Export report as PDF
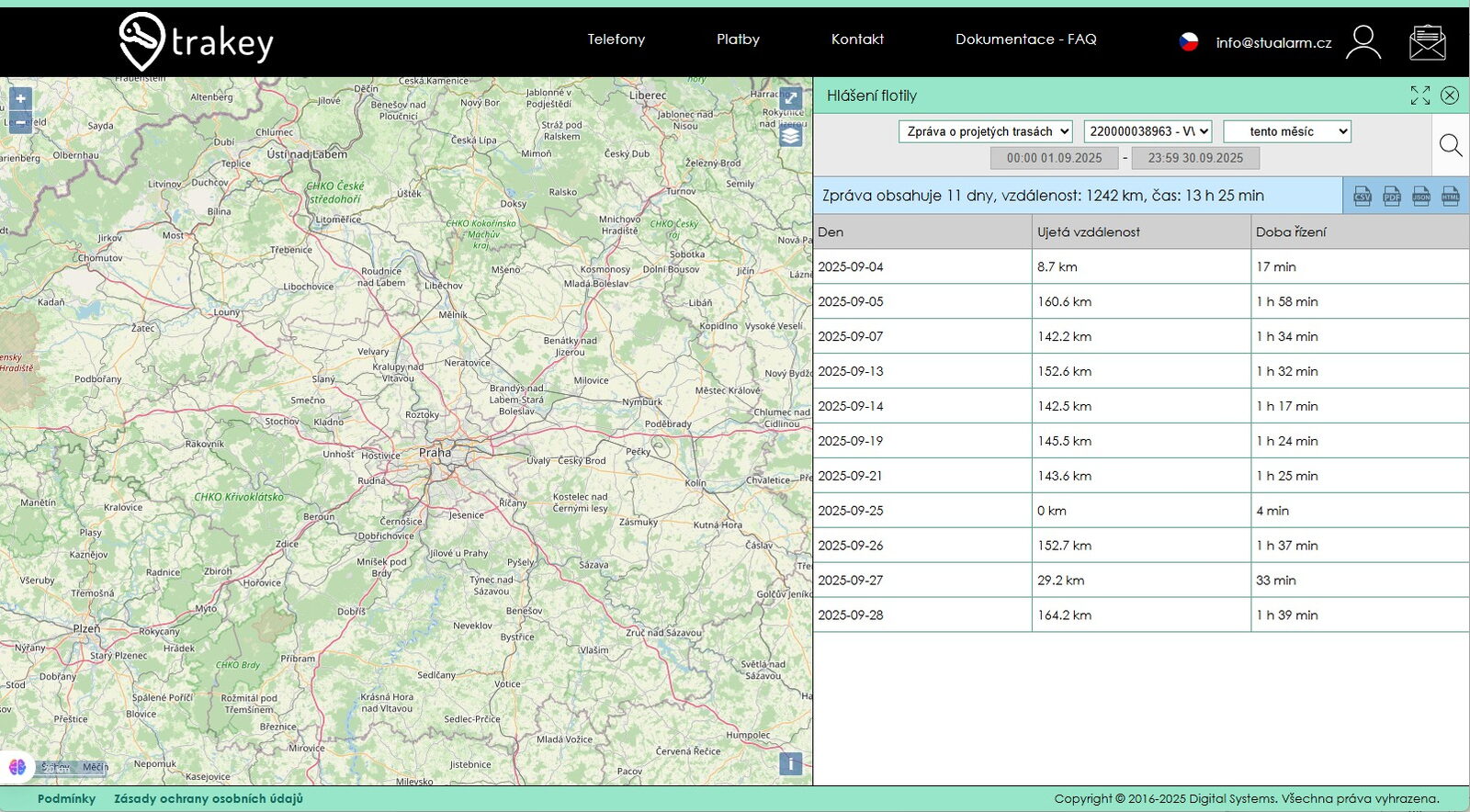The height and width of the screenshot is (812, 1470). [1392, 196]
